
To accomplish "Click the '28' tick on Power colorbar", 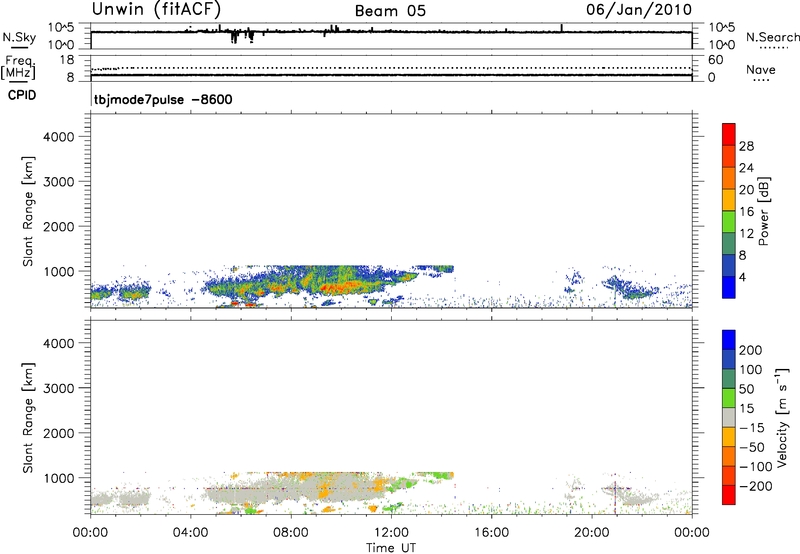I will coord(746,146).
